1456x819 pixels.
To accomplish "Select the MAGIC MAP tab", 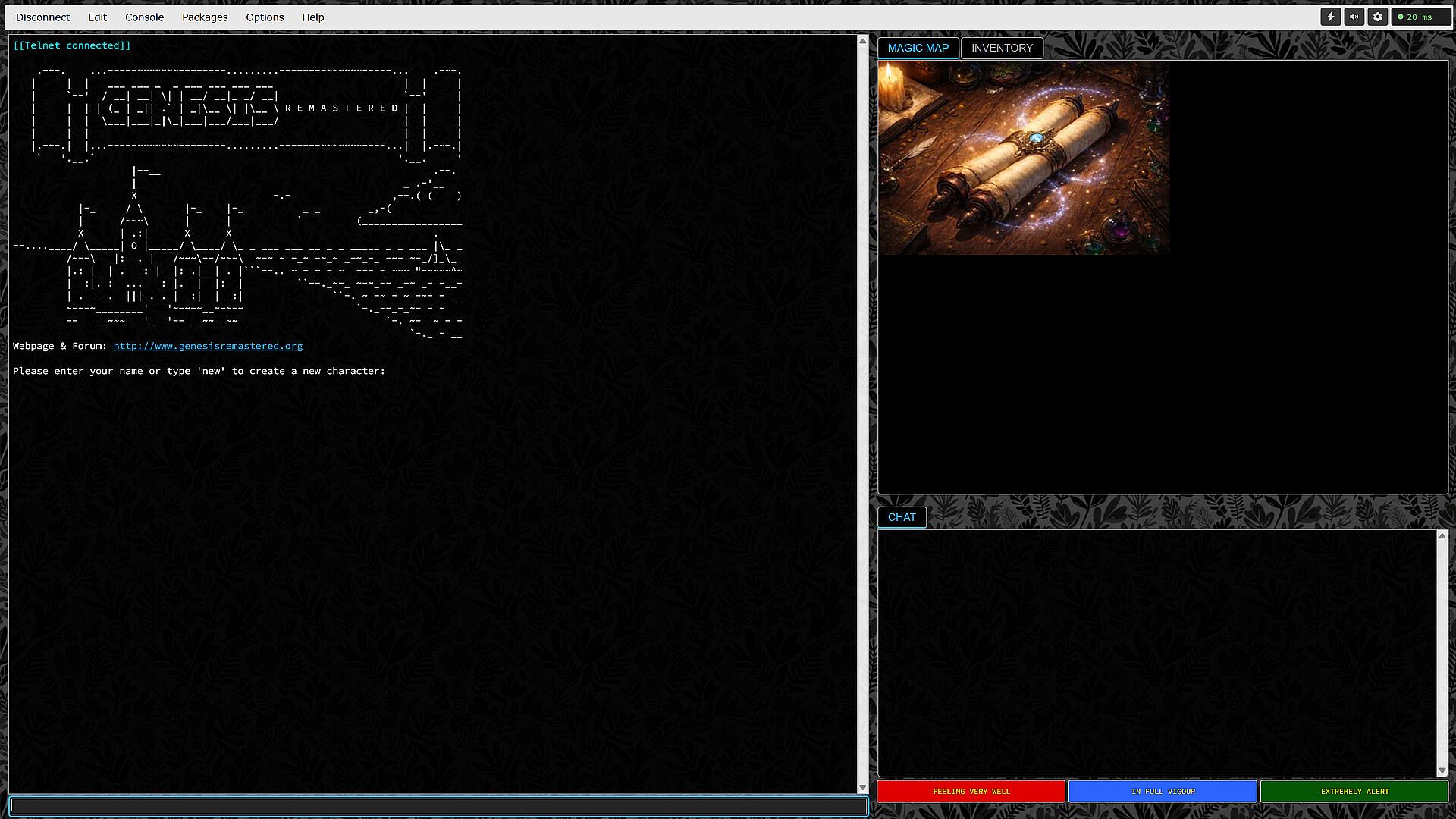I will tap(918, 48).
